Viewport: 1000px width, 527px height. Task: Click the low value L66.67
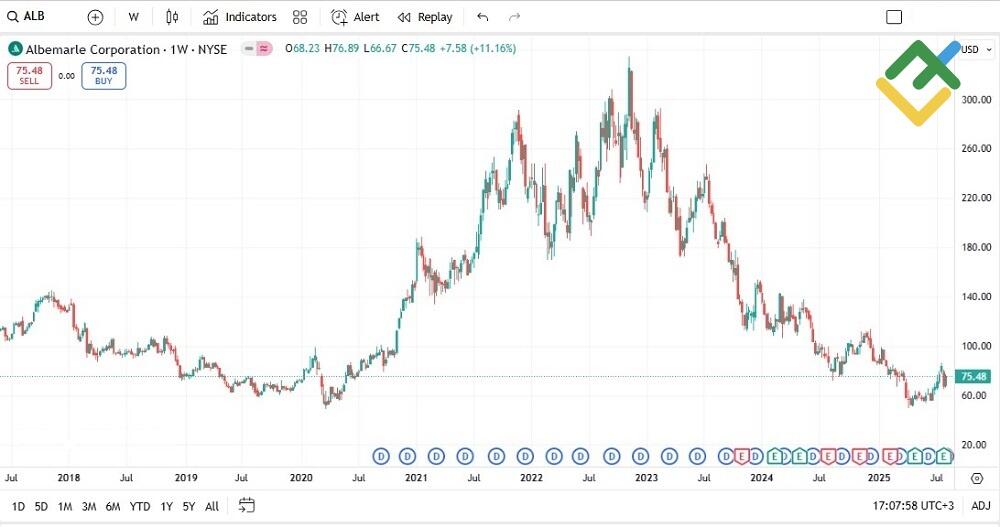pyautogui.click(x=380, y=48)
